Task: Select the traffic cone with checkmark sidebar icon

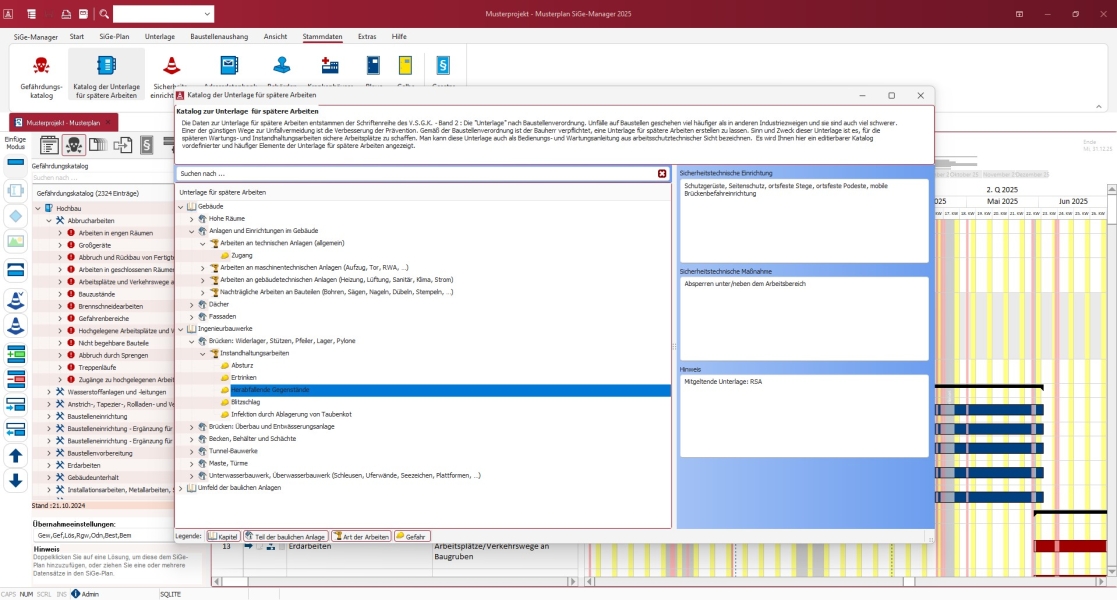Action: coord(16,300)
